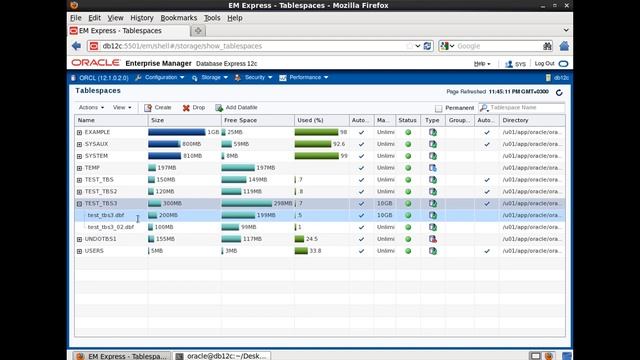Click the SYS user icon

509,64
